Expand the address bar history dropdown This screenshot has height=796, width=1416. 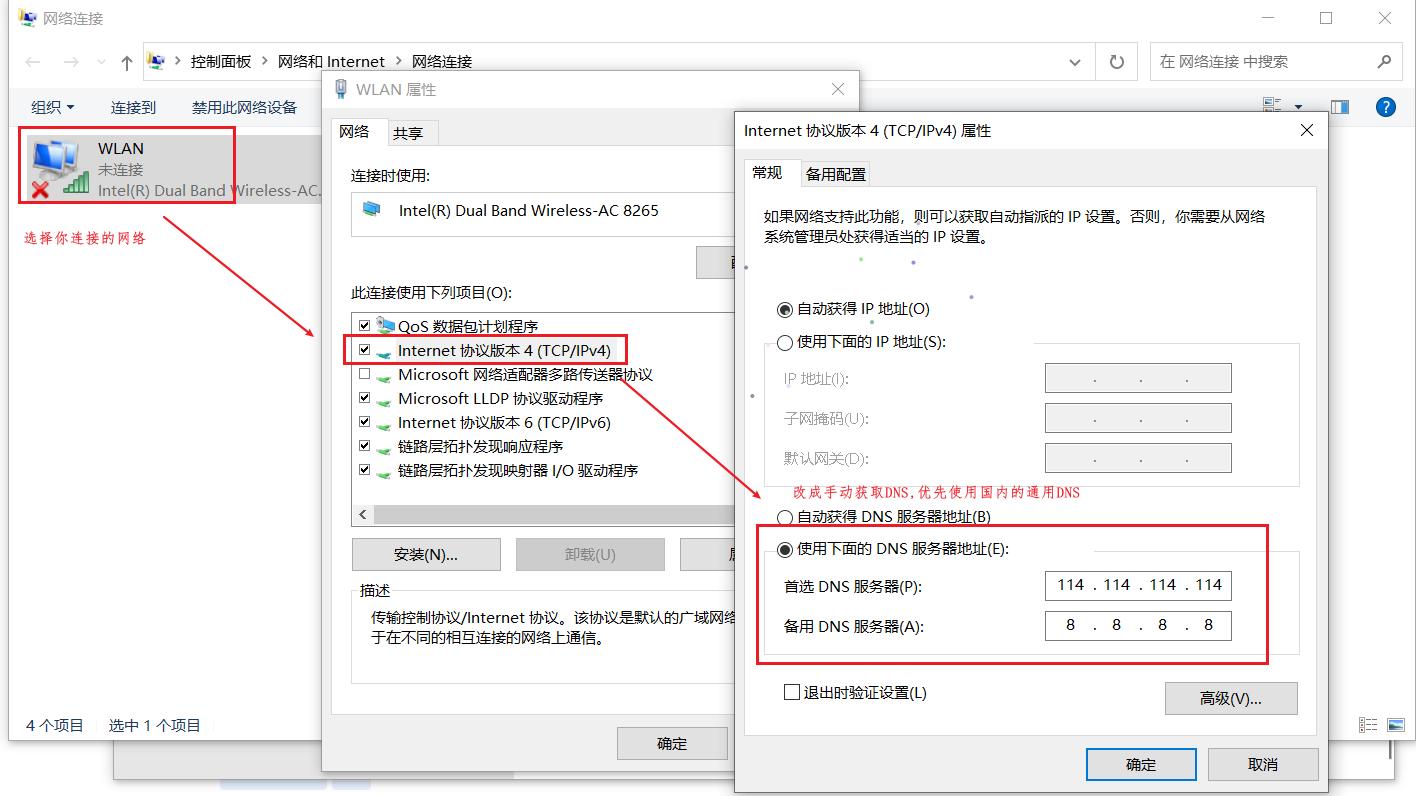click(1075, 62)
